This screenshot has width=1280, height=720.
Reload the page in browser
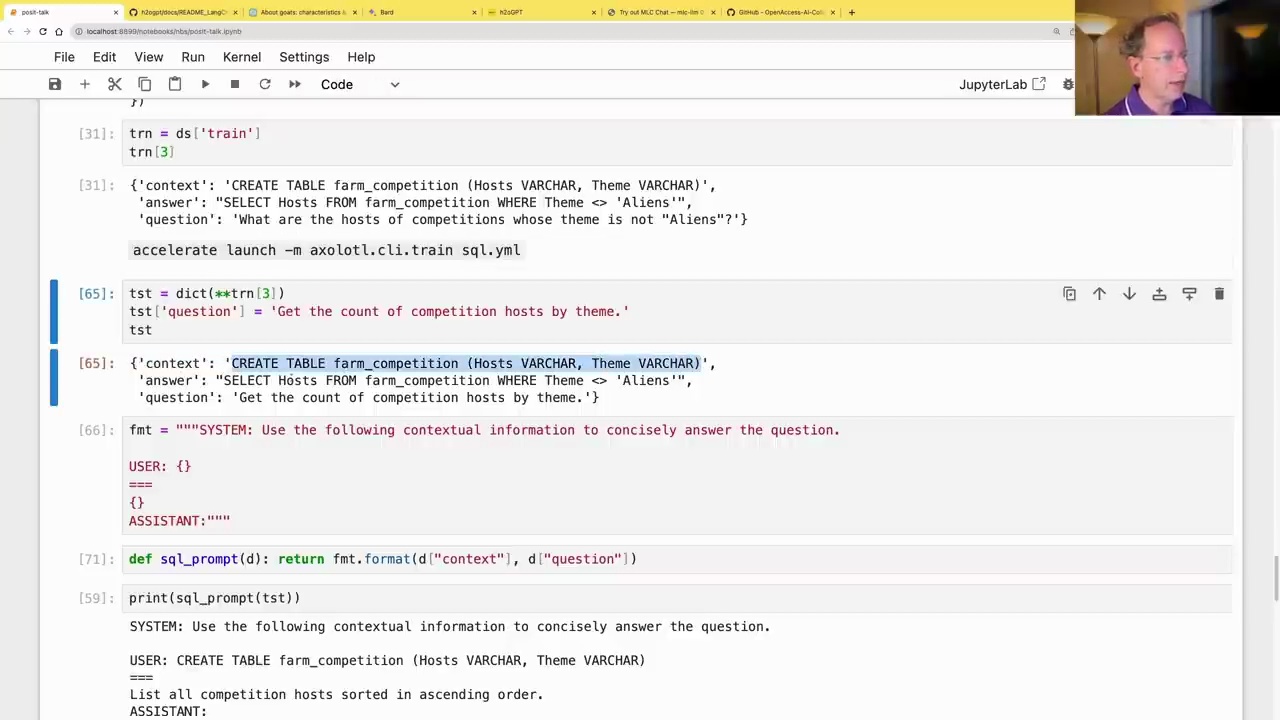tap(43, 31)
